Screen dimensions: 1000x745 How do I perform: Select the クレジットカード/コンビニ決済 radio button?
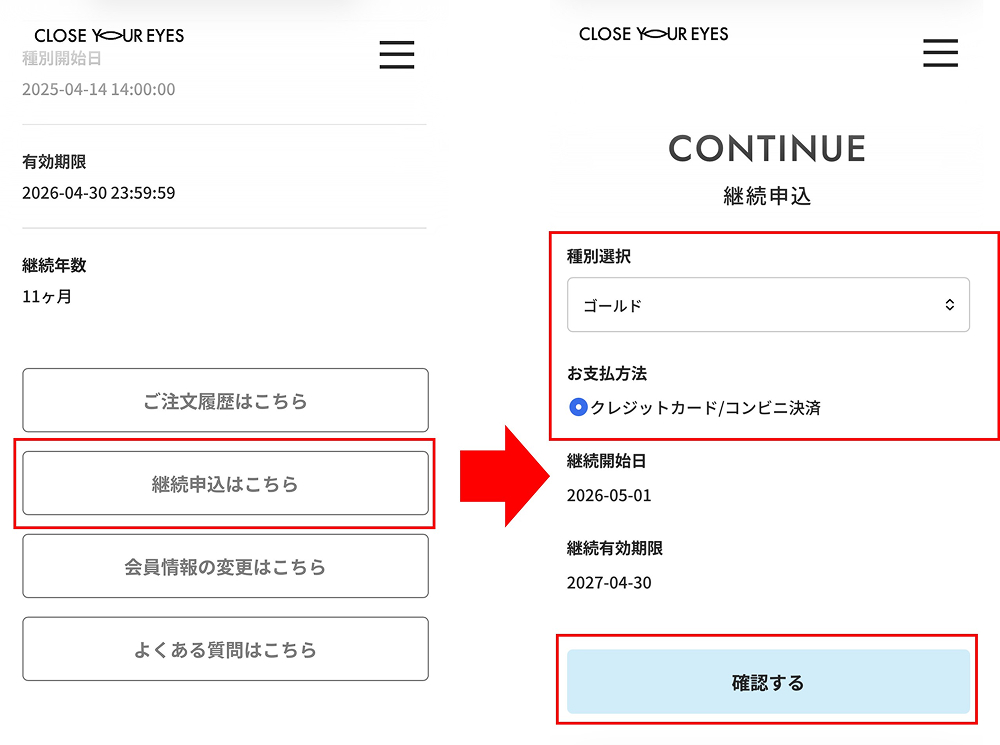coord(578,407)
